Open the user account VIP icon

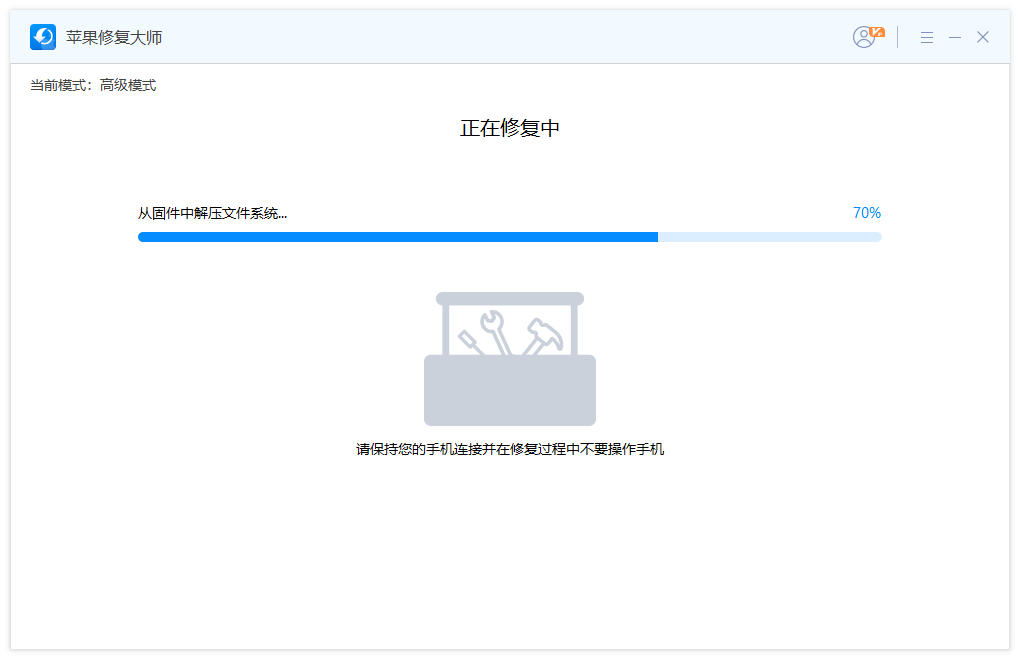(868, 36)
